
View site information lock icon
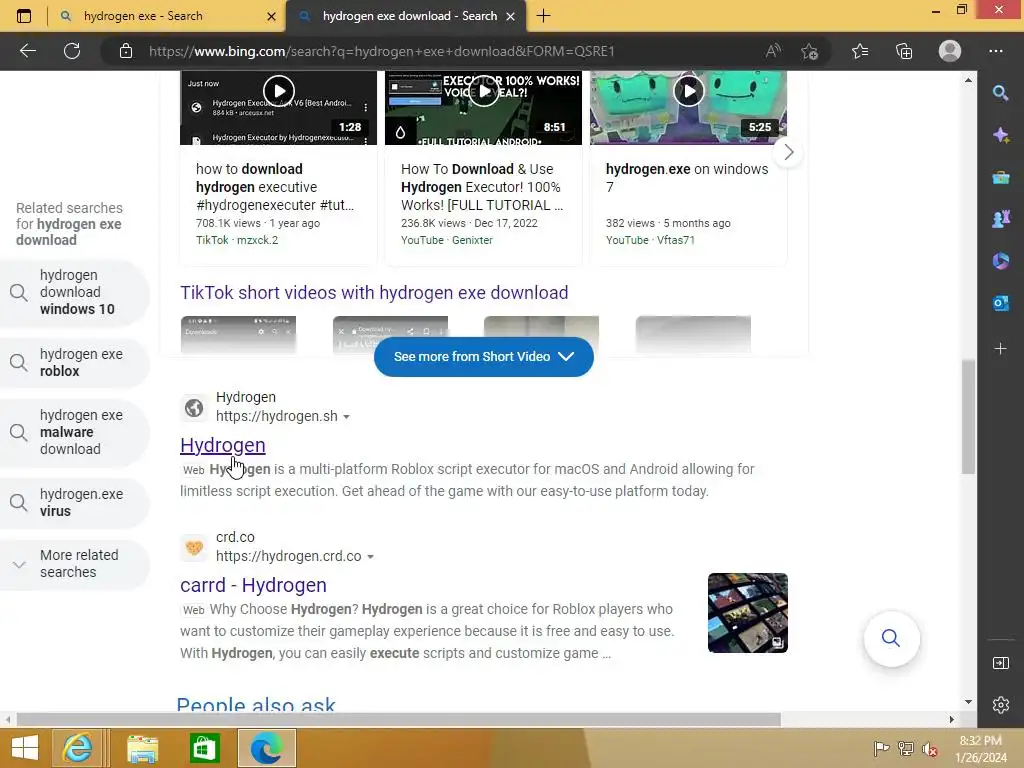125,51
